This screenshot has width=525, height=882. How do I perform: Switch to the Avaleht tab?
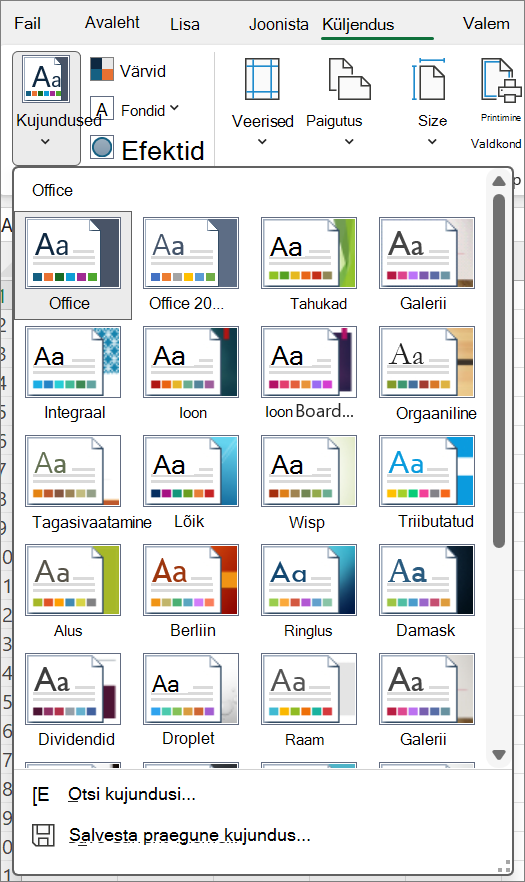coord(112,22)
